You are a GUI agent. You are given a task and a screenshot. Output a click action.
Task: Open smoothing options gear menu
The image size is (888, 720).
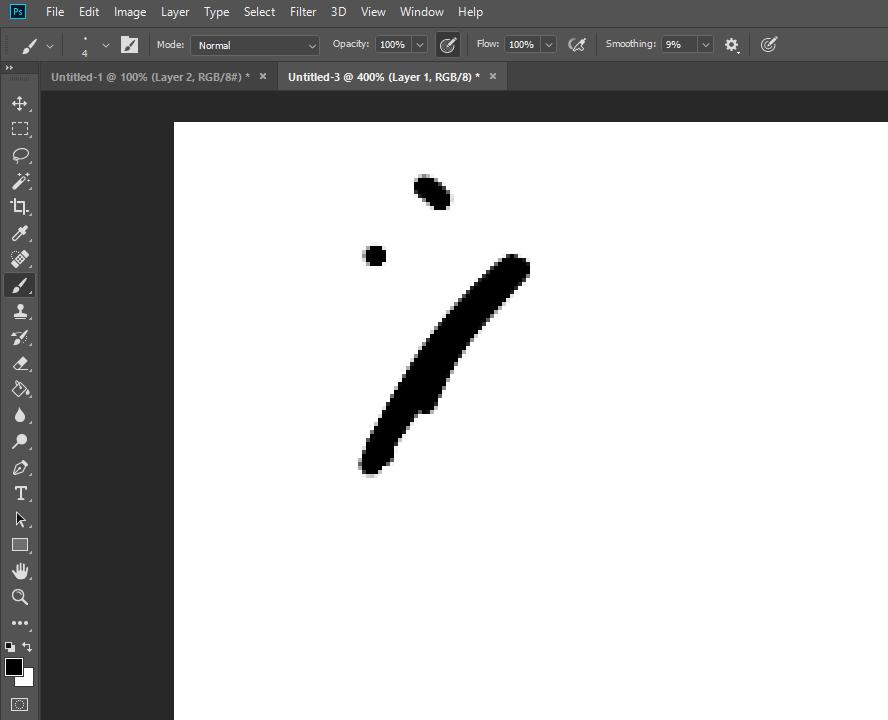(x=732, y=45)
